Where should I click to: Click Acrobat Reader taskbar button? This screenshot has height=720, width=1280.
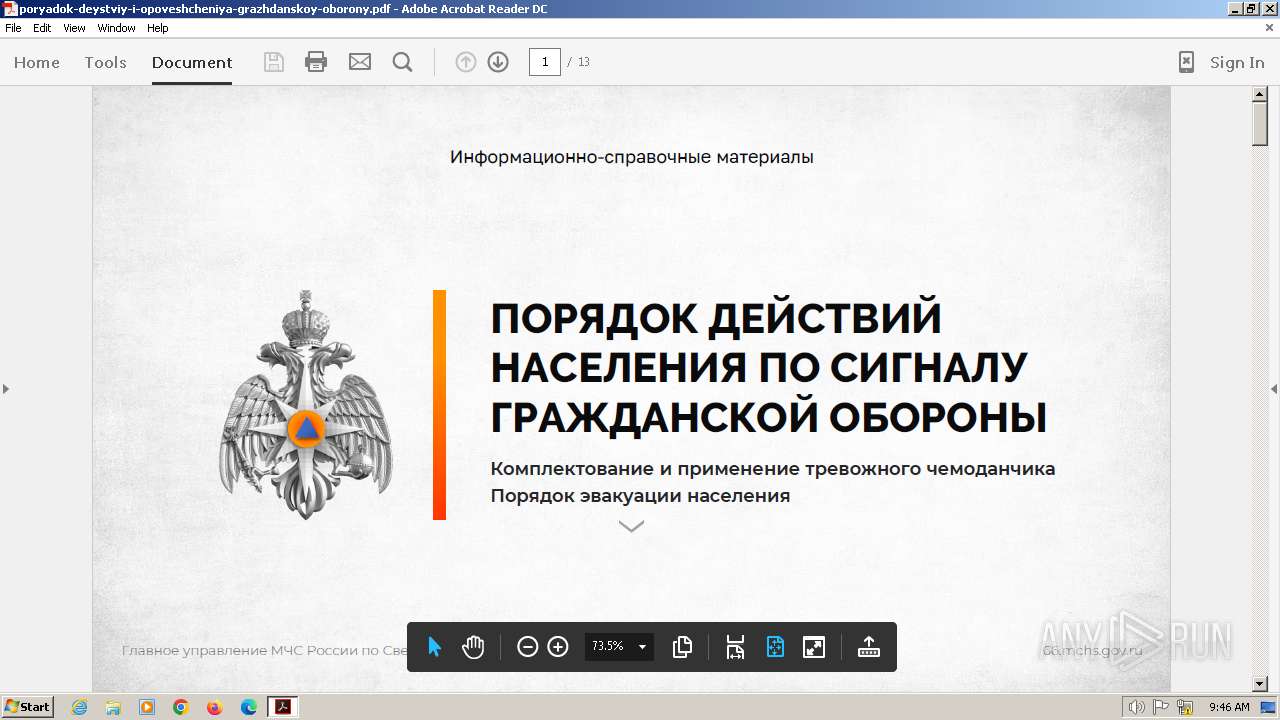(283, 707)
